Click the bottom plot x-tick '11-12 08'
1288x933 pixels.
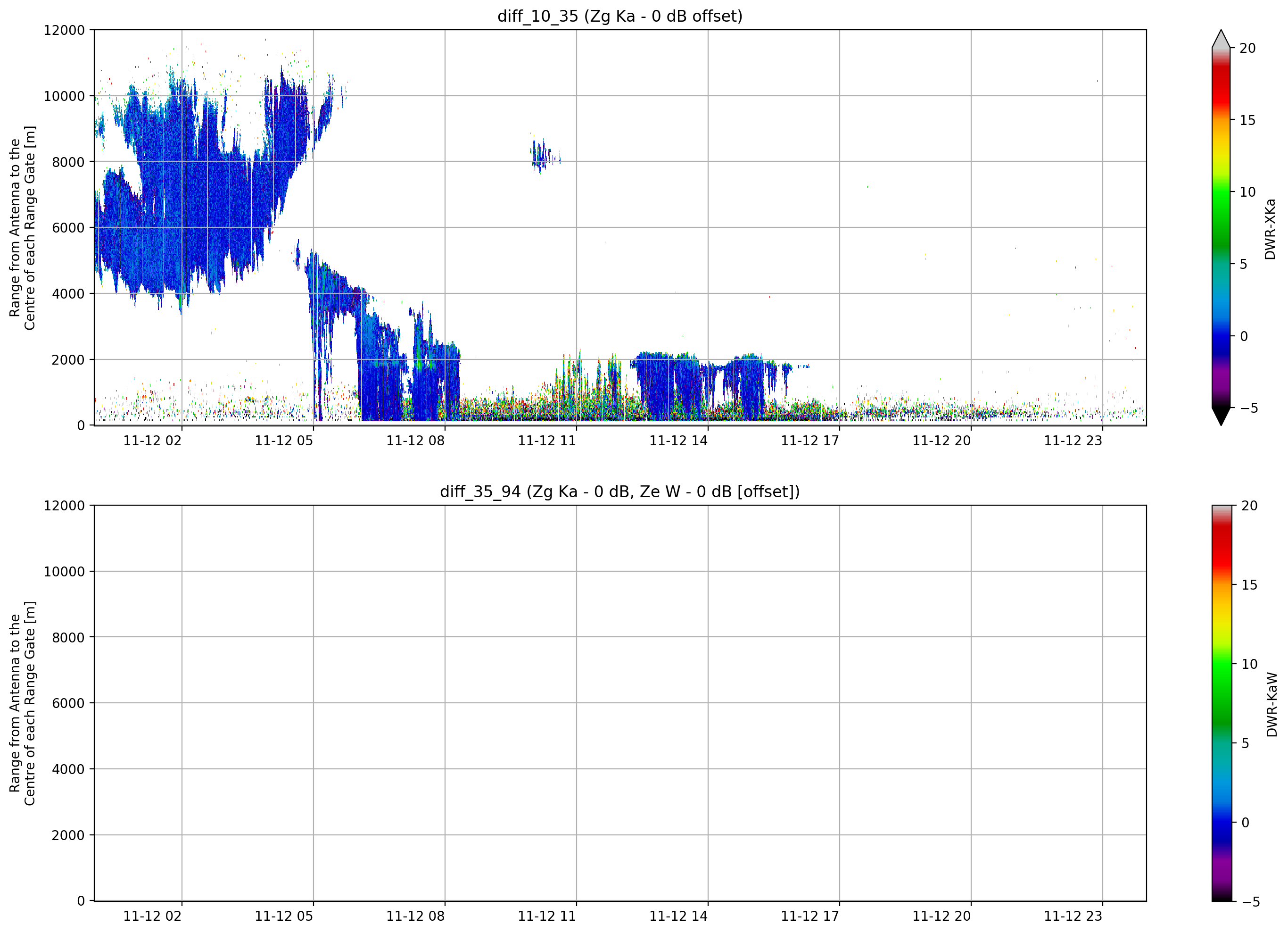(x=415, y=916)
